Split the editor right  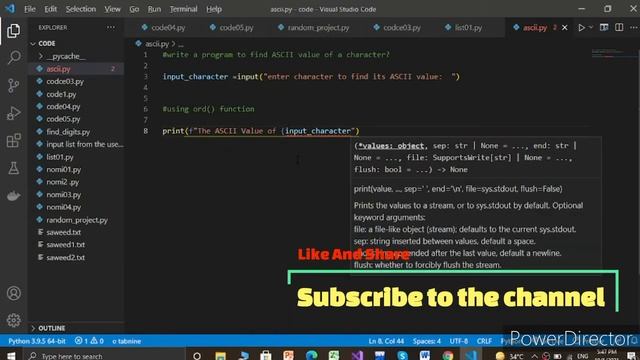619,27
